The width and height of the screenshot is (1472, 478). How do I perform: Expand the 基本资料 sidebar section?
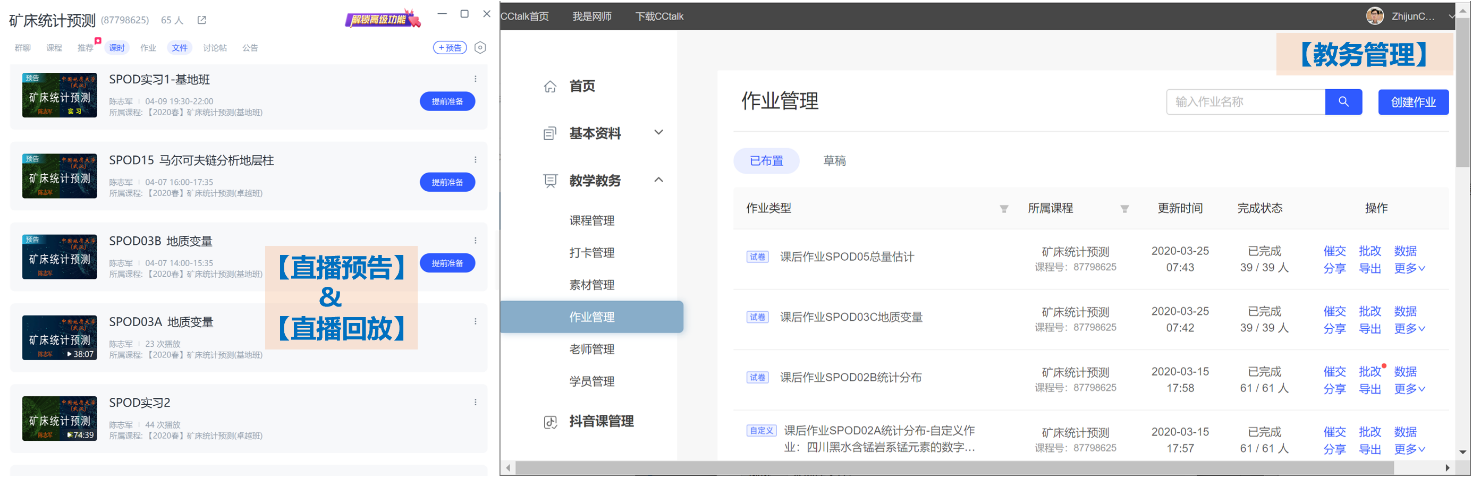coord(658,133)
